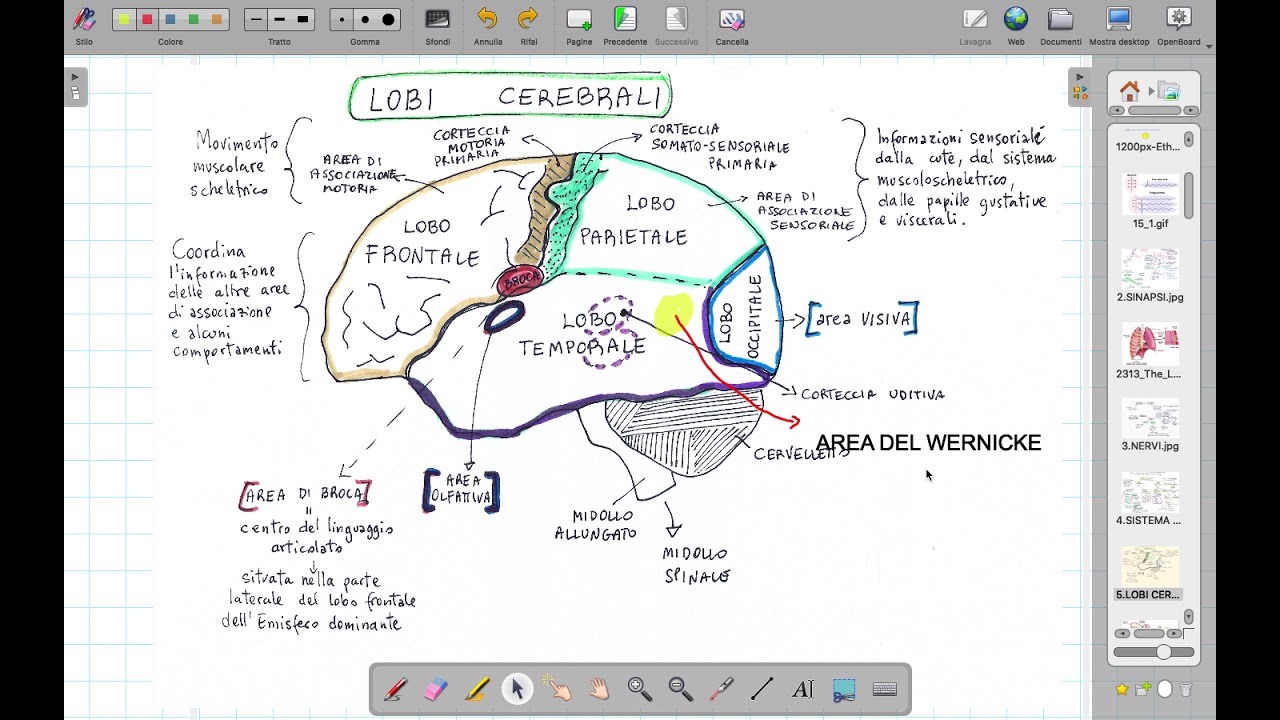Screen dimensions: 1280x720
Task: Choose the thickest Tratto line width
Action: pyautogui.click(x=303, y=19)
